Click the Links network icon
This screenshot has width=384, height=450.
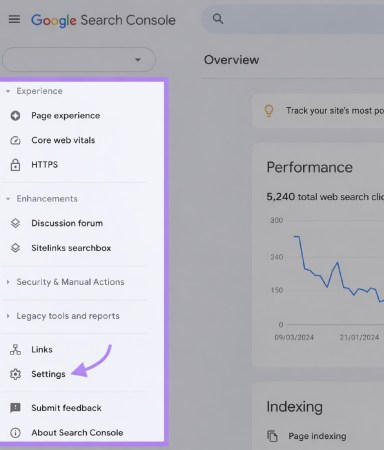(15, 350)
